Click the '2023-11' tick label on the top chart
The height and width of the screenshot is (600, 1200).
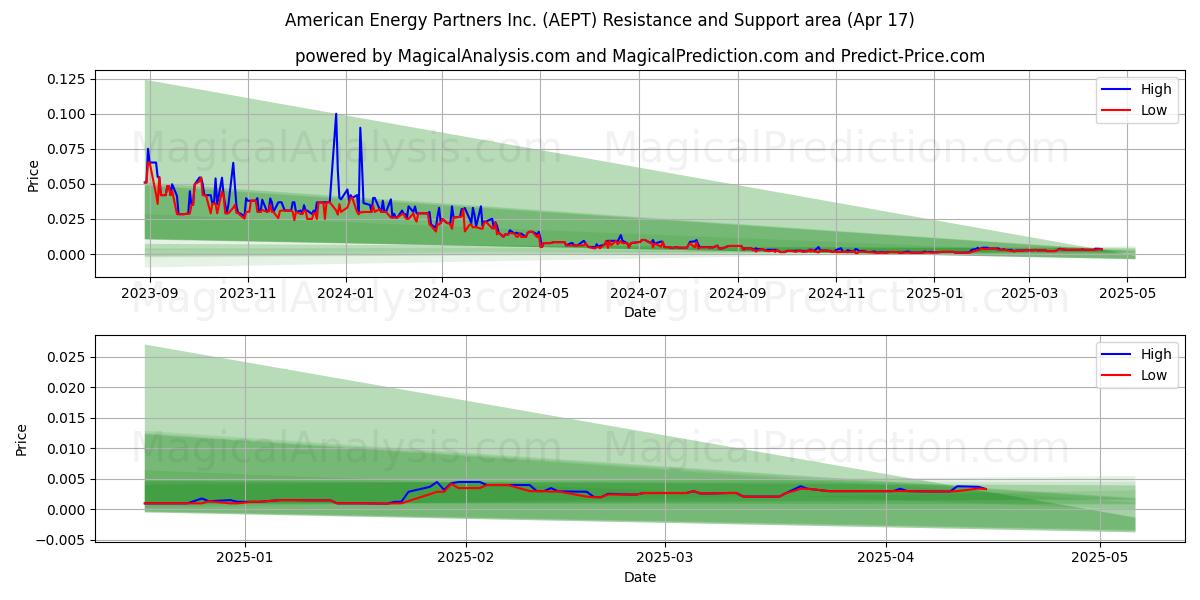(x=248, y=293)
